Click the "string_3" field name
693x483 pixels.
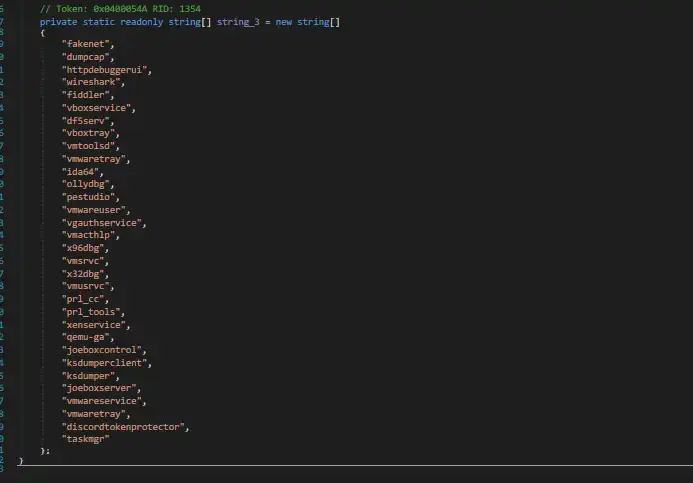click(238, 22)
